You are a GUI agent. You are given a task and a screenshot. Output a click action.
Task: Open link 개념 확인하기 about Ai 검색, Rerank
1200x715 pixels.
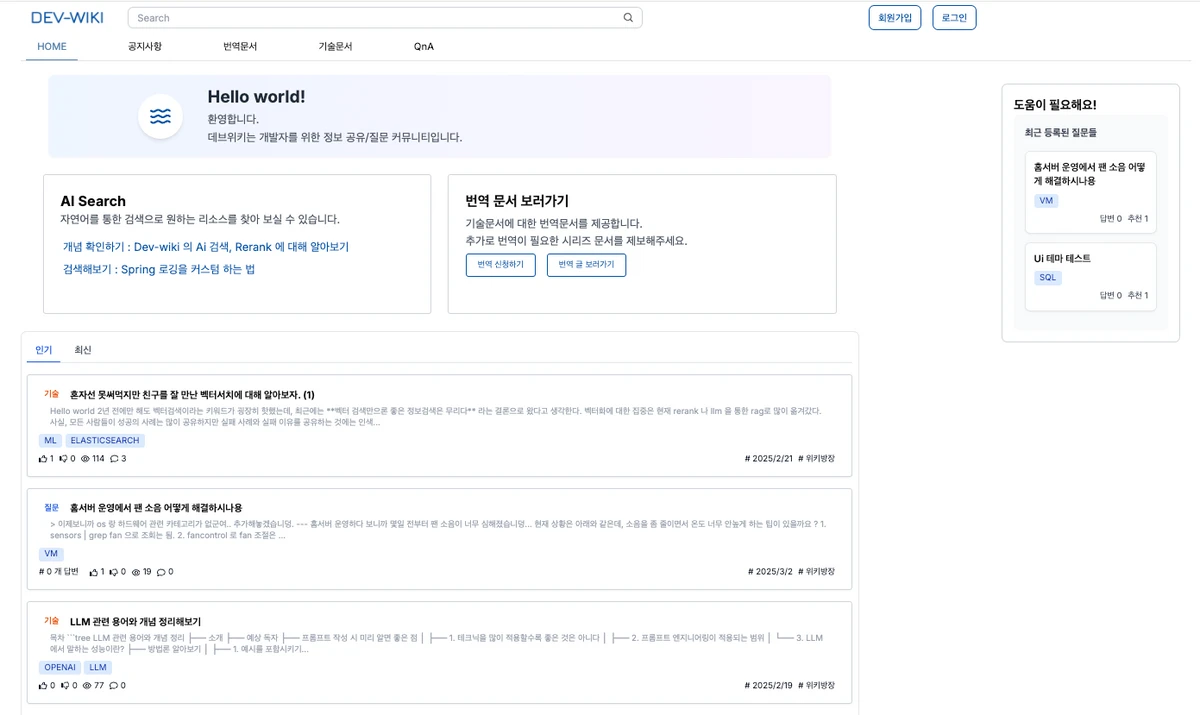(206, 247)
